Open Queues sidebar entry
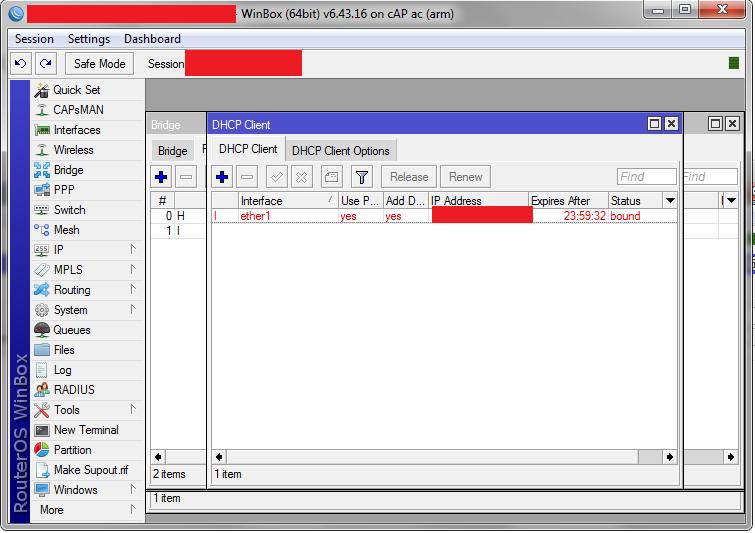The width and height of the screenshot is (755, 533). pos(88,330)
